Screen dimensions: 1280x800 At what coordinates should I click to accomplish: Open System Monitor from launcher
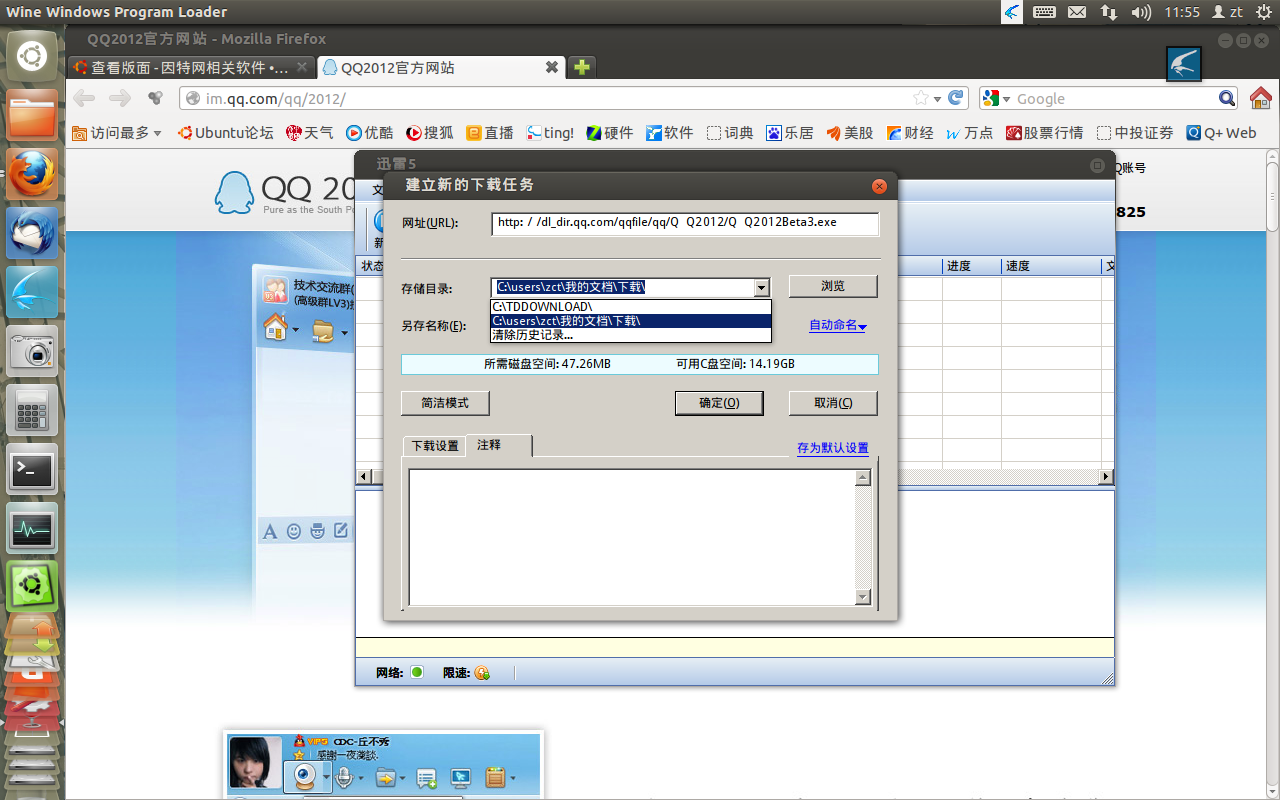pyautogui.click(x=32, y=528)
